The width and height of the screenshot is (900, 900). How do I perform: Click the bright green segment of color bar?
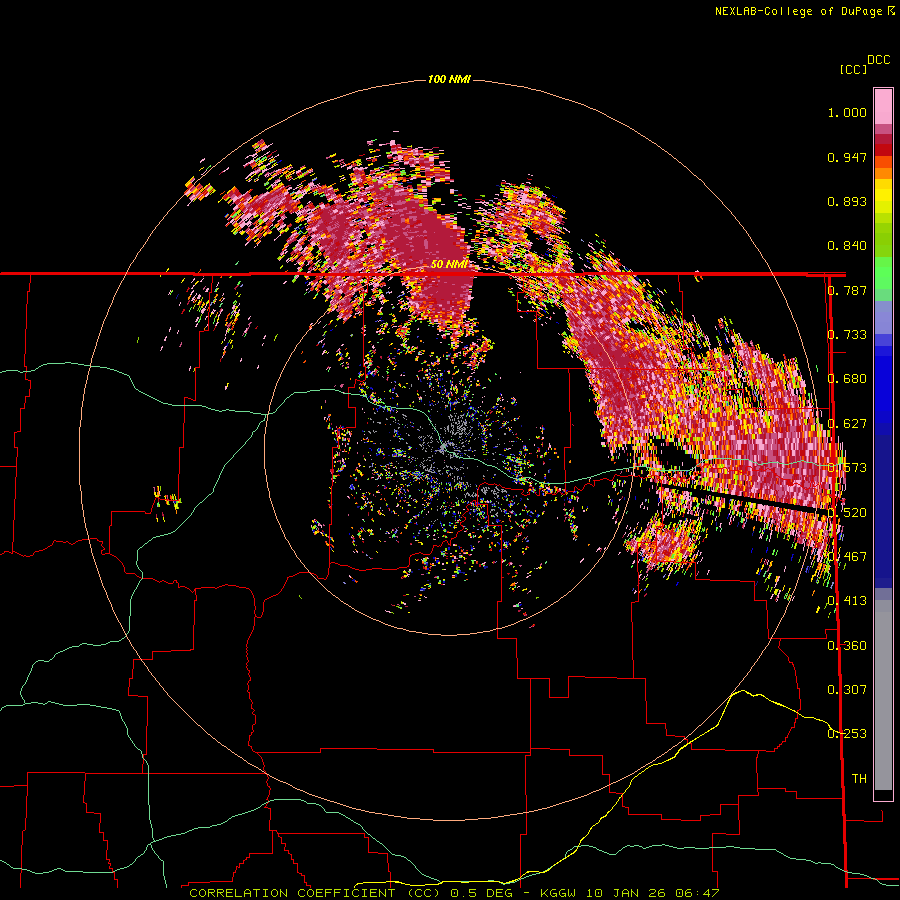click(883, 273)
